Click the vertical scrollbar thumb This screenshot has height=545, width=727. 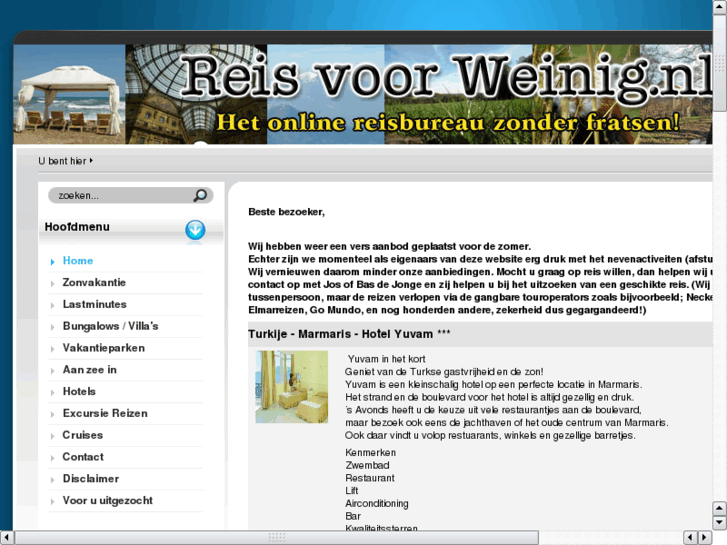(720, 63)
